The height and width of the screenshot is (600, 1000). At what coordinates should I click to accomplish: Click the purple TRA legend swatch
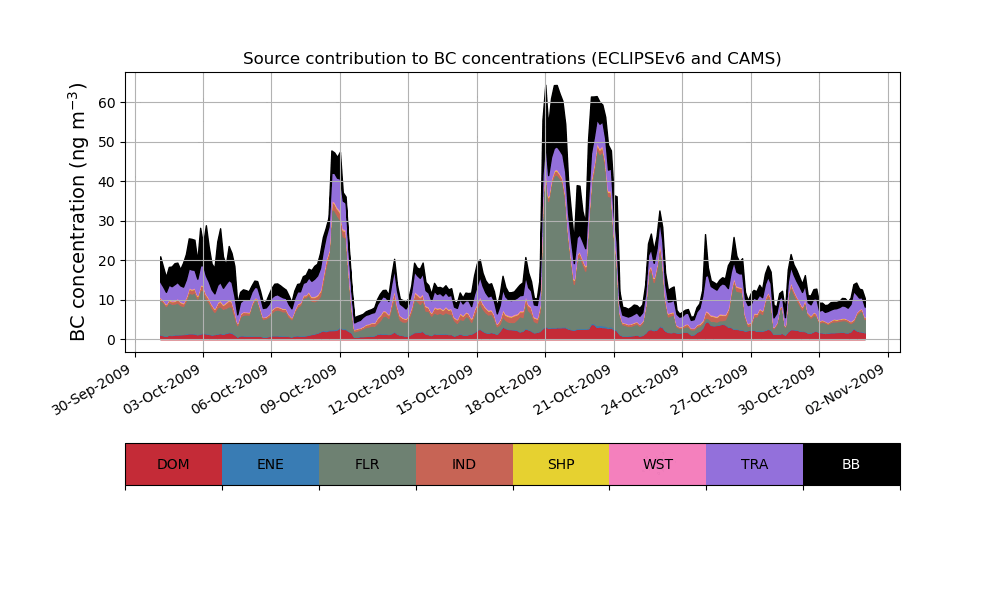[x=754, y=464]
